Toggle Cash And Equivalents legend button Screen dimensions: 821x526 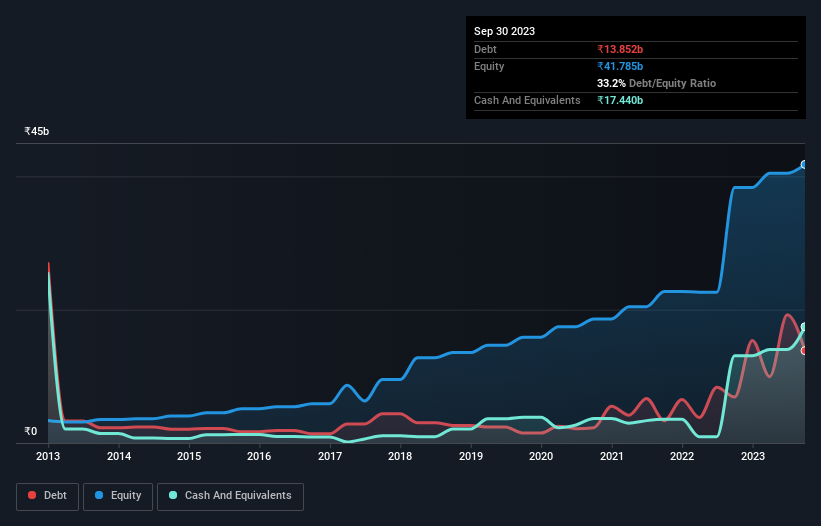230,496
